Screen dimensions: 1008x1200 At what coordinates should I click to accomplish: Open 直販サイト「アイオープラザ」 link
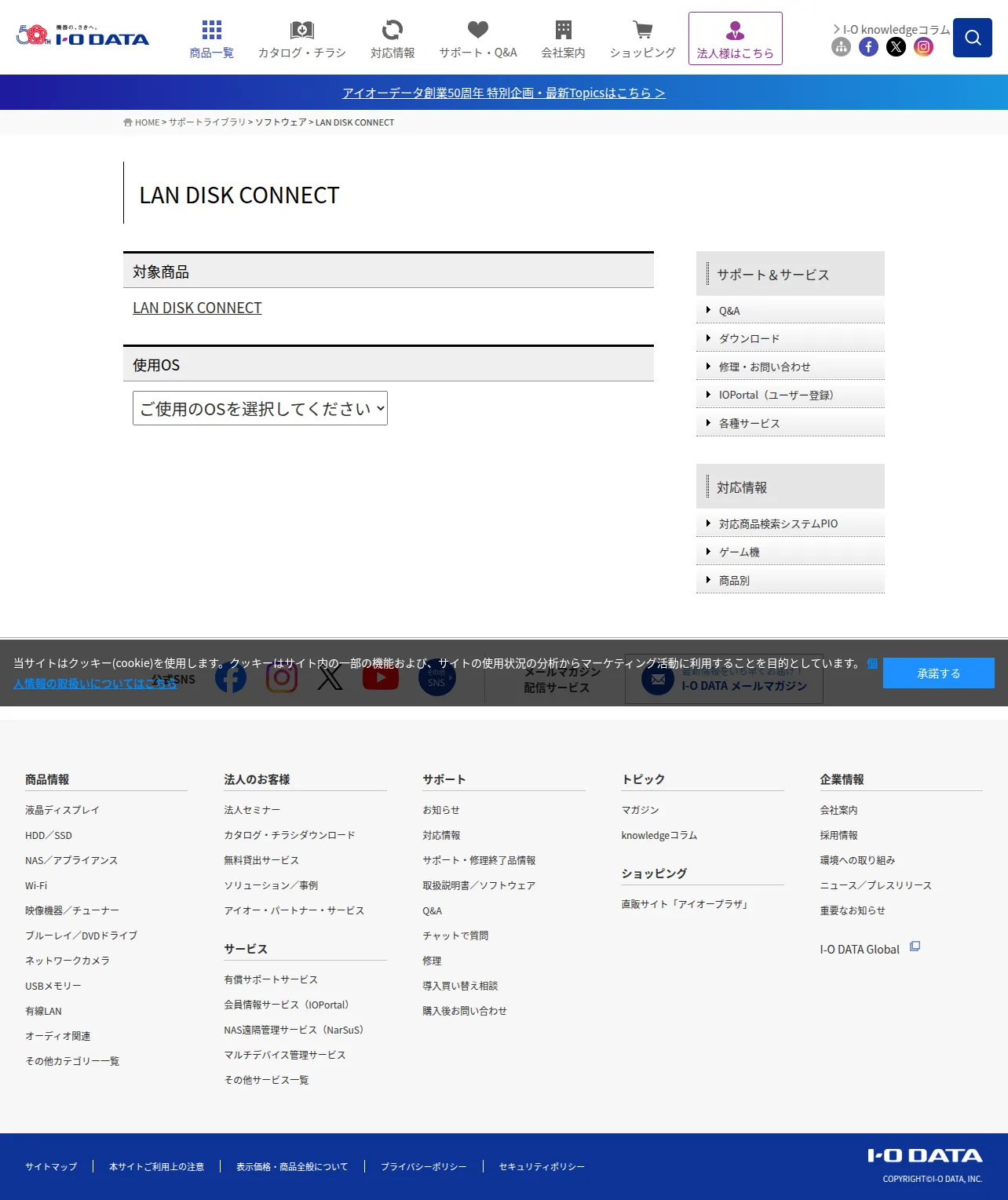click(686, 904)
